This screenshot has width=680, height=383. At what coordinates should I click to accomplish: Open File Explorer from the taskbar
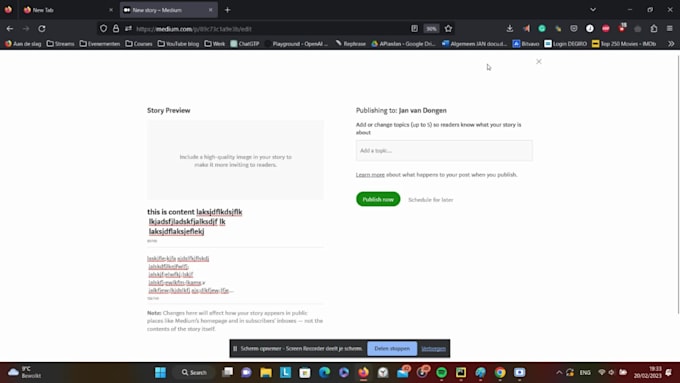tap(266, 373)
